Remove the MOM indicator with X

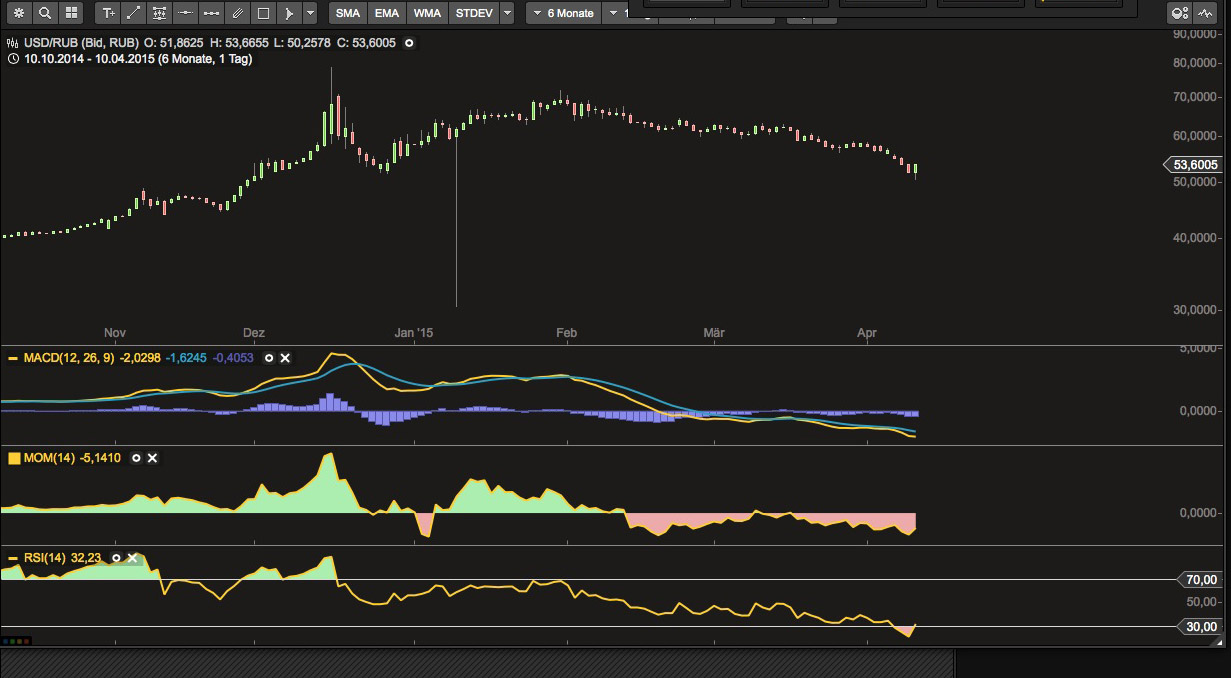point(152,458)
